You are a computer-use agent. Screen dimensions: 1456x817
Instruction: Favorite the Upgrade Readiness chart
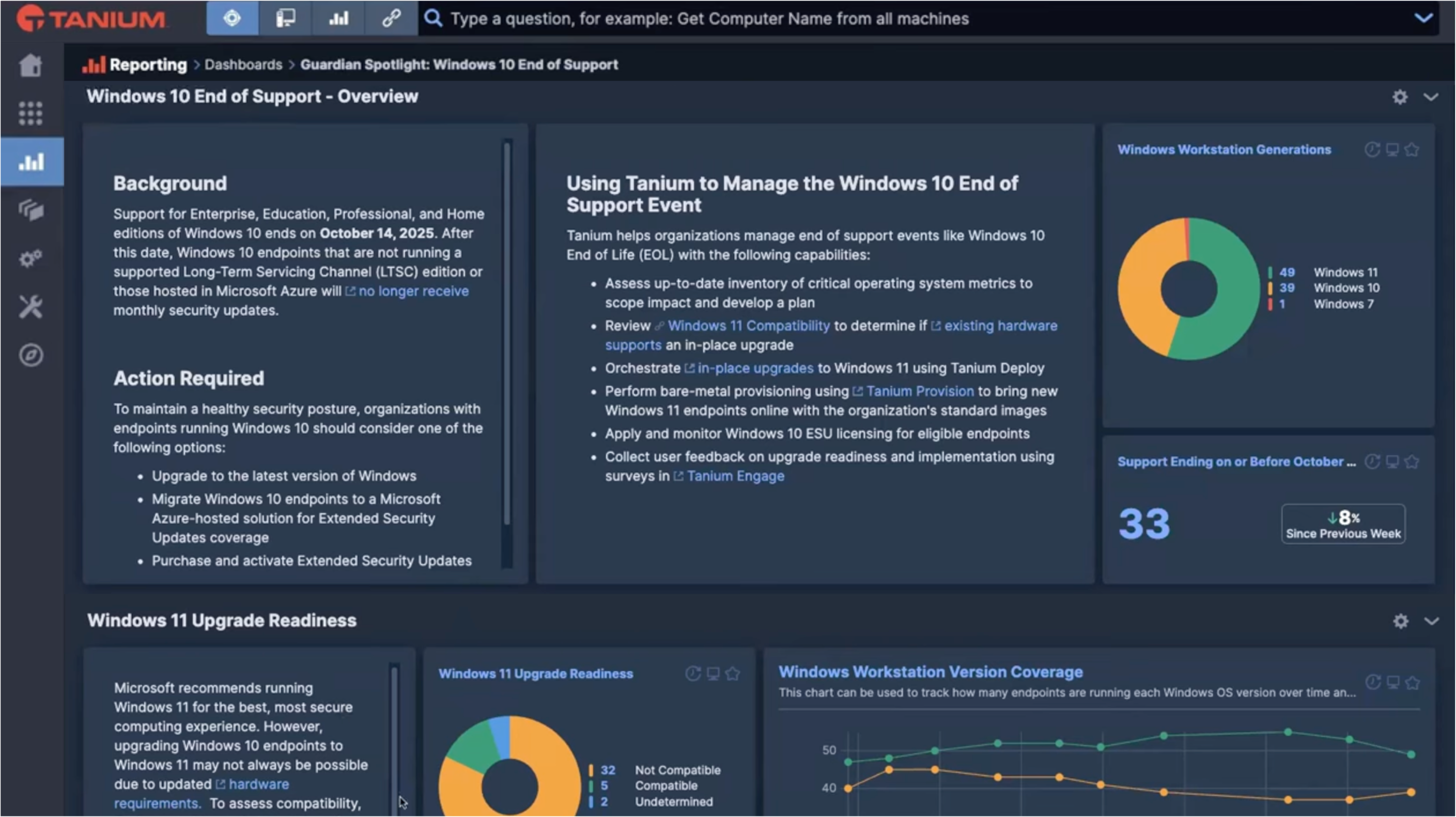tap(733, 674)
